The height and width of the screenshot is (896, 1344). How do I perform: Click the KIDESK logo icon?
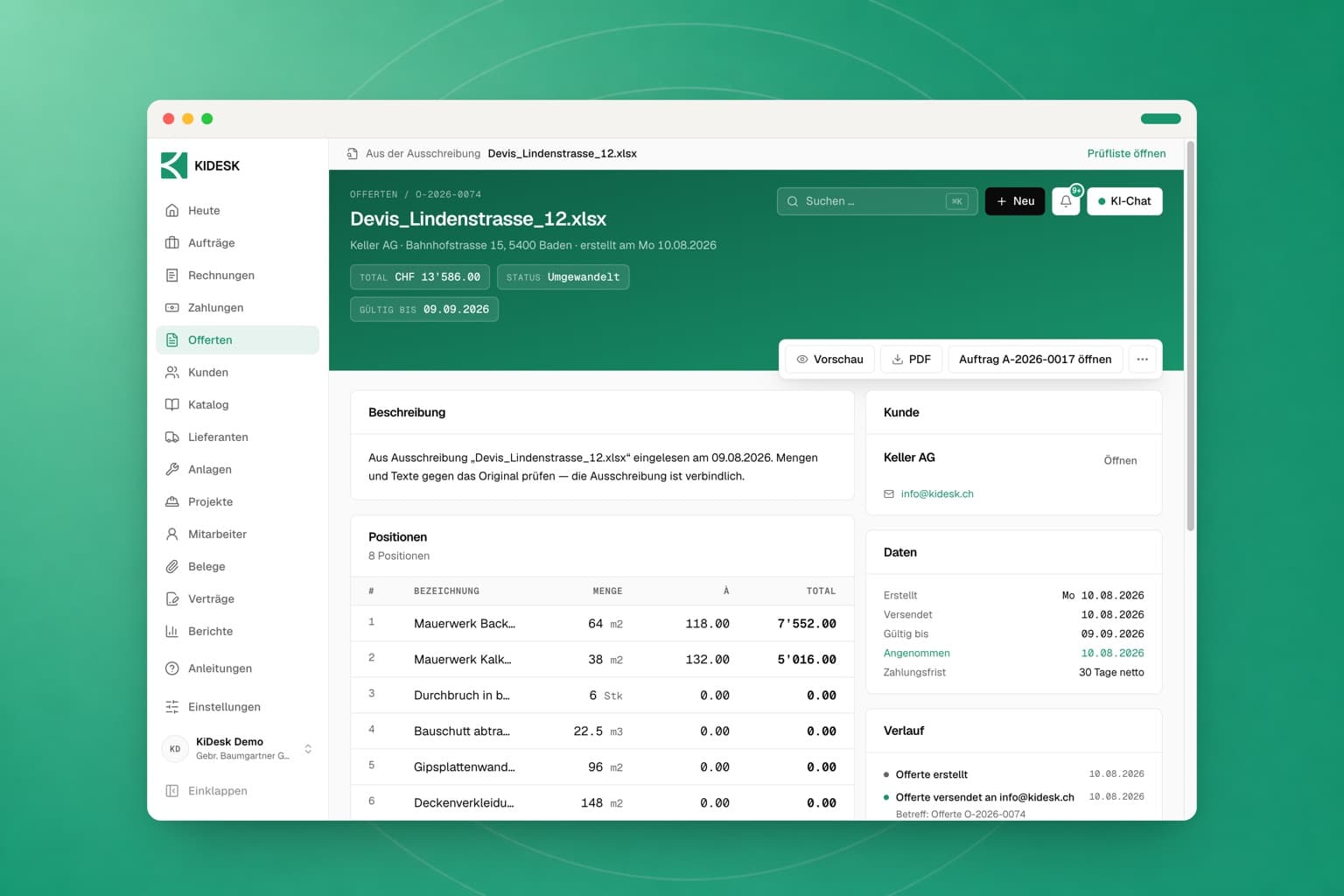[174, 165]
